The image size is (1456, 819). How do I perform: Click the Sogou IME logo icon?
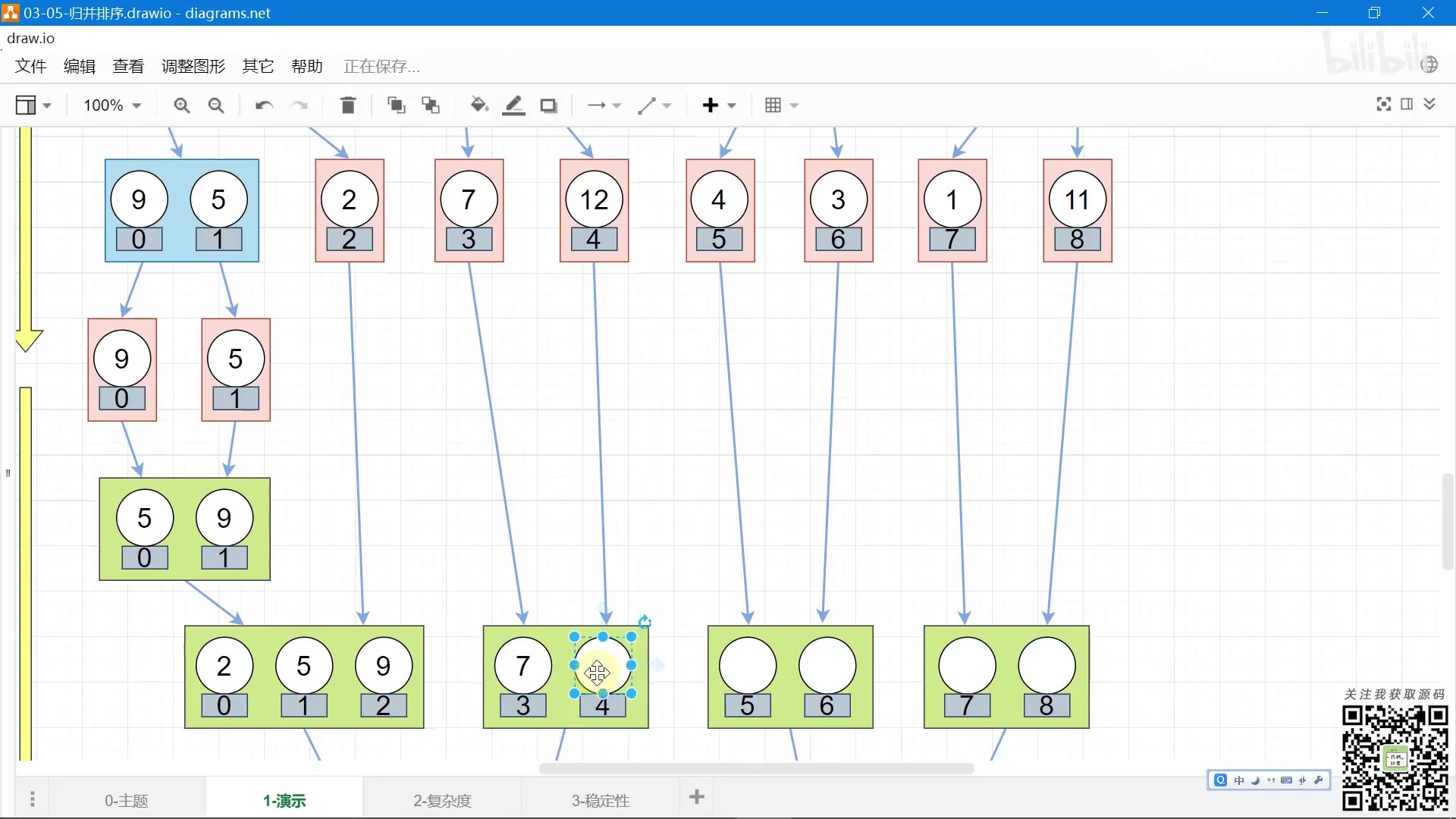point(1220,780)
